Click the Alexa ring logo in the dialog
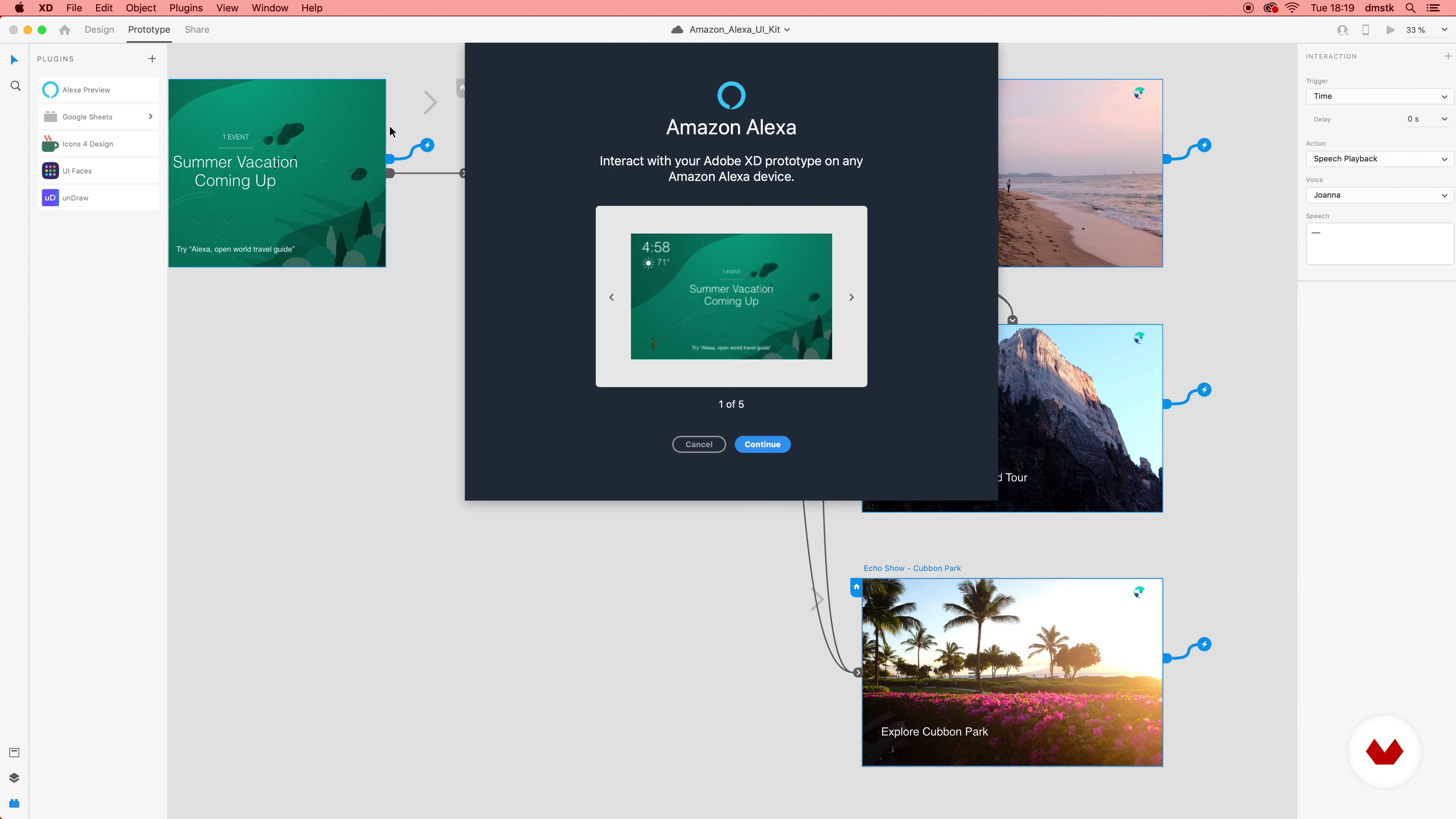1456x819 pixels. pos(731,96)
